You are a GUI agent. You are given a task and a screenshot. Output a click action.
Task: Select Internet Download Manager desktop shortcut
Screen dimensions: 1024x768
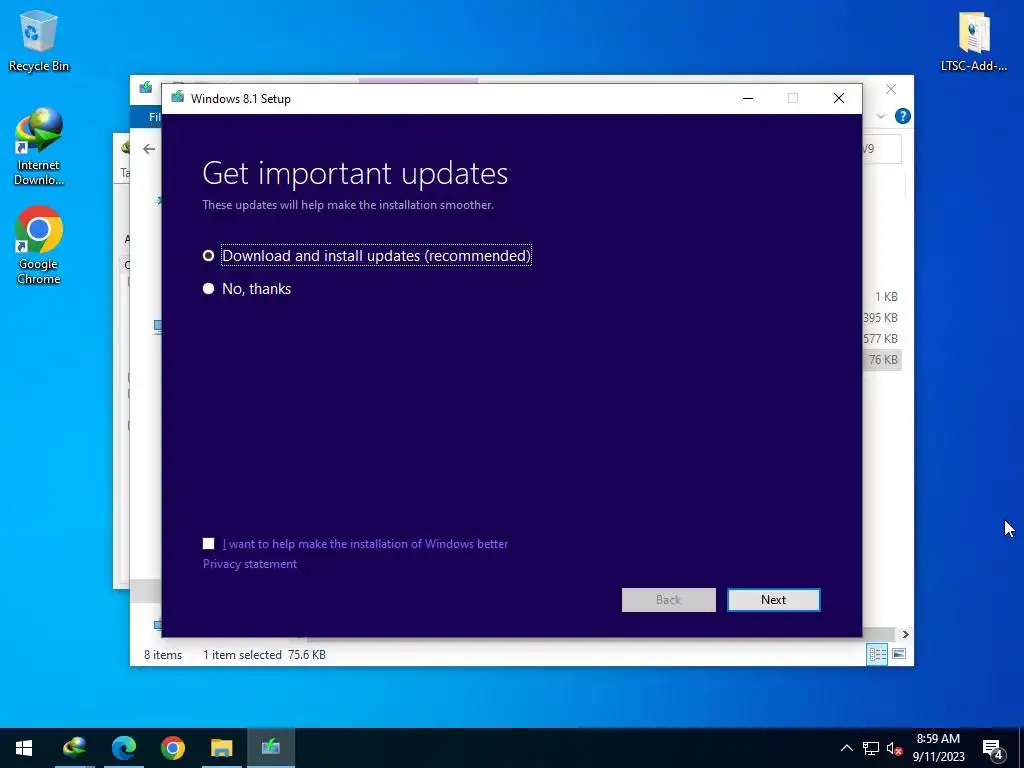click(x=39, y=147)
